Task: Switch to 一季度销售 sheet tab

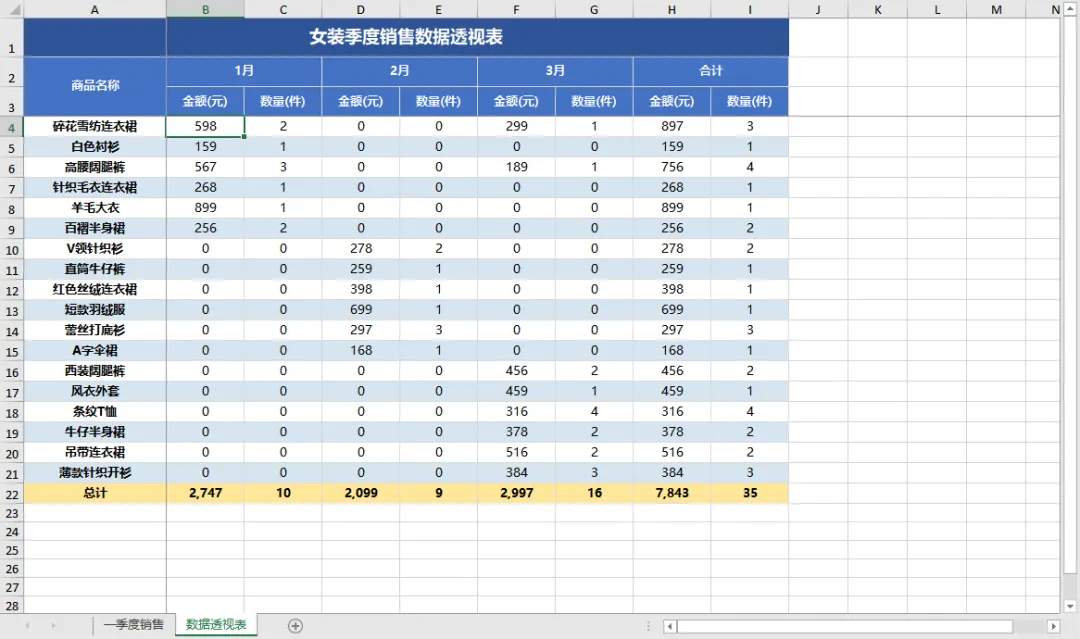Action: [x=134, y=625]
